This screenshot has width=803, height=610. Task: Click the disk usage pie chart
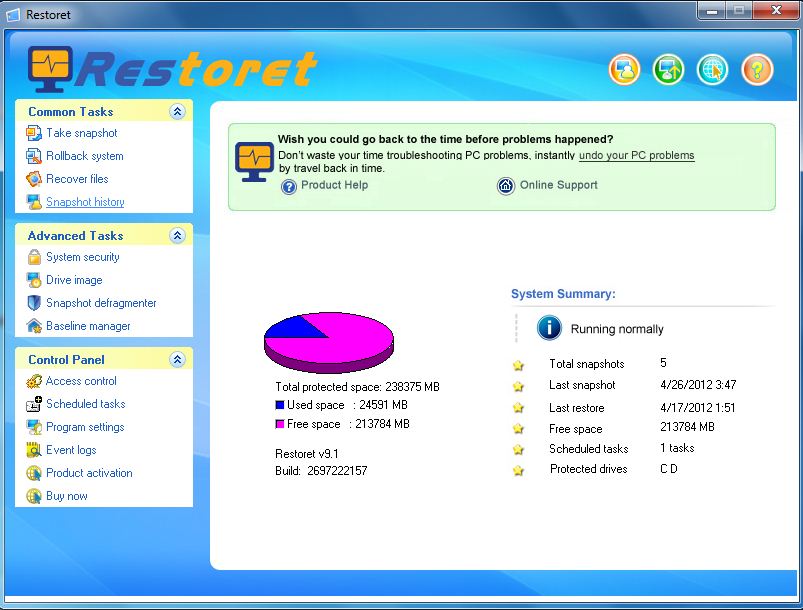(329, 342)
